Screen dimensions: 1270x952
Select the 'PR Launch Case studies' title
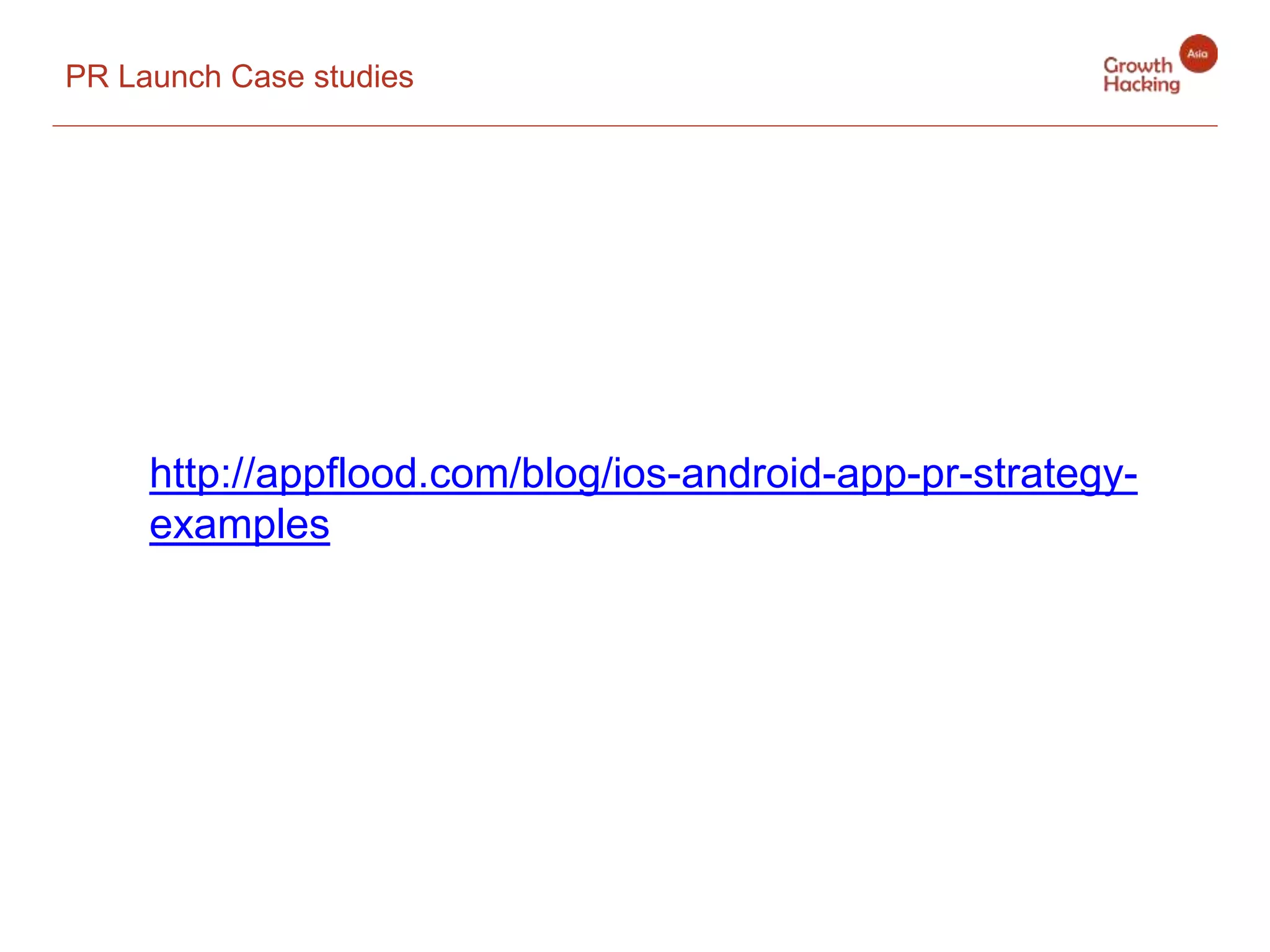click(x=239, y=77)
